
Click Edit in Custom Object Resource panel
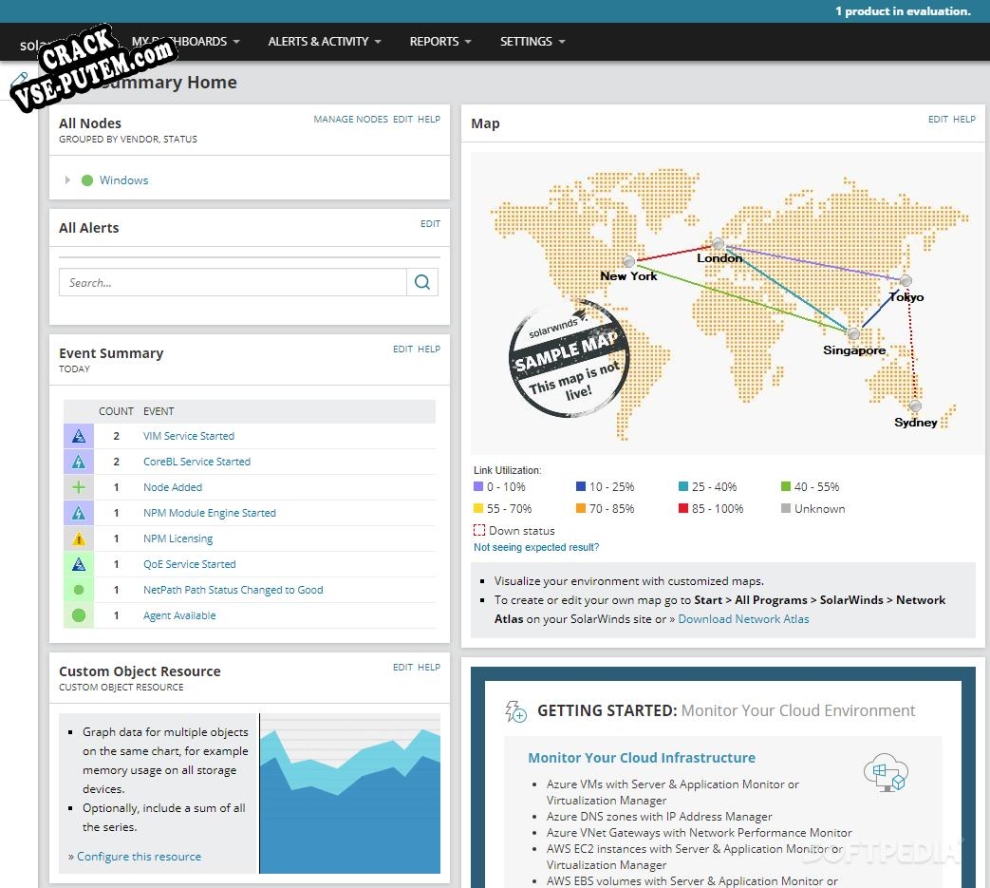403,667
